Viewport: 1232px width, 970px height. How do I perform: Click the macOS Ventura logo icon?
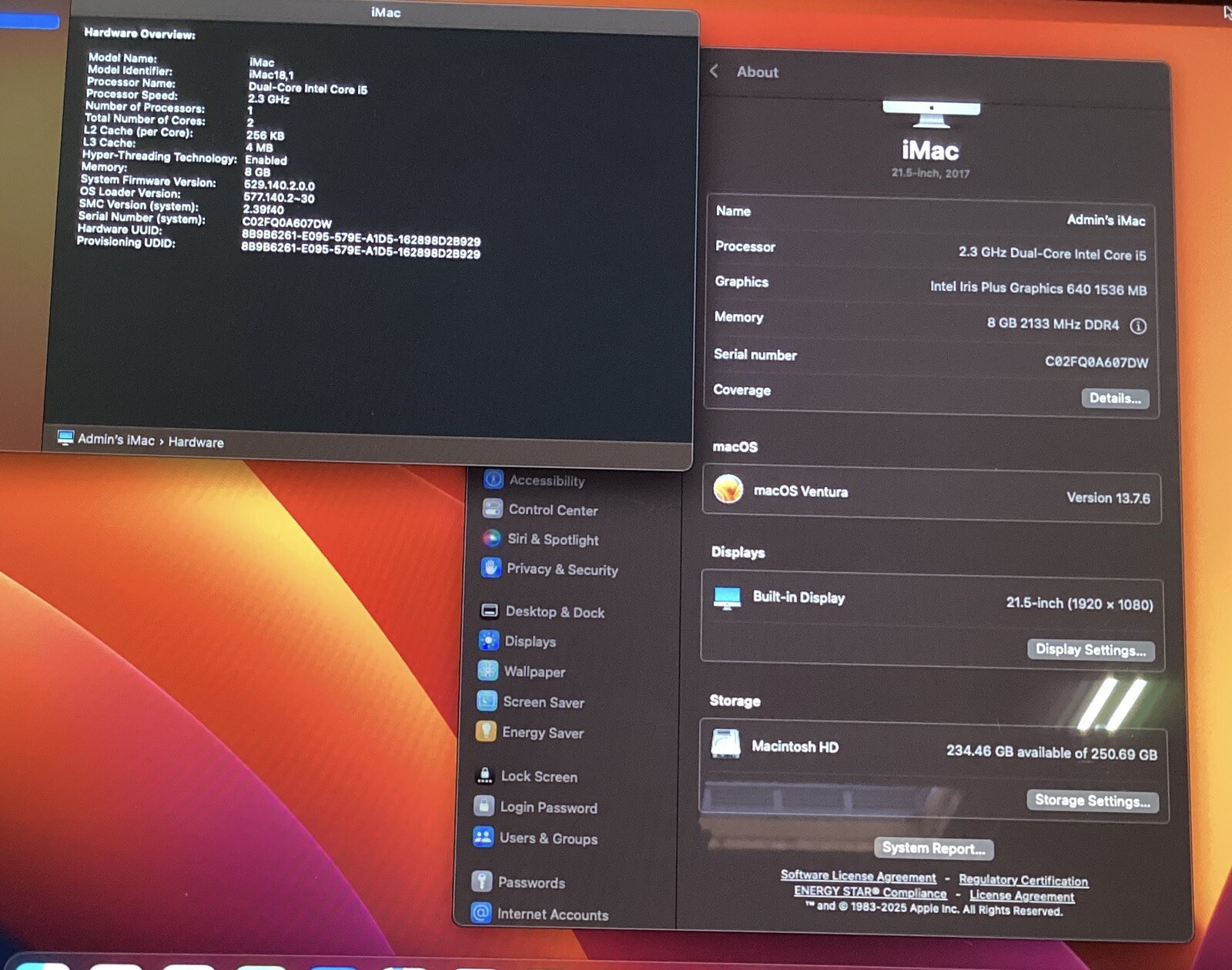click(x=728, y=489)
